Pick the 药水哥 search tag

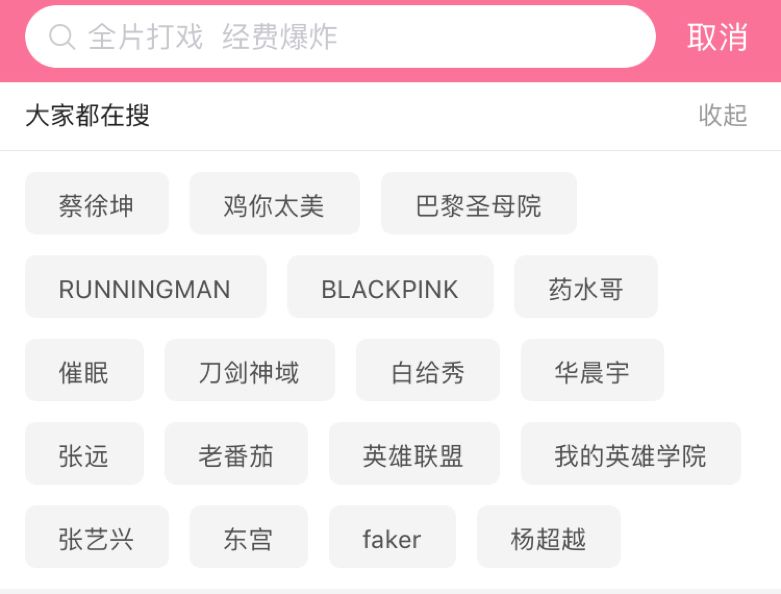coord(586,289)
